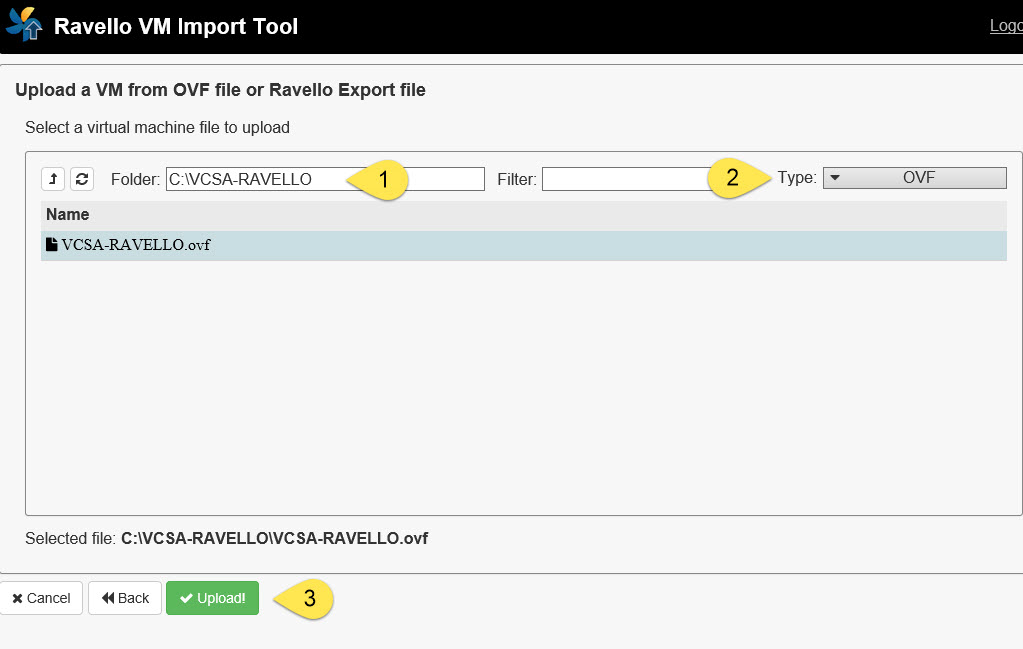Click the Name column header
Screen dimensions: 1023x649
pos(68,214)
